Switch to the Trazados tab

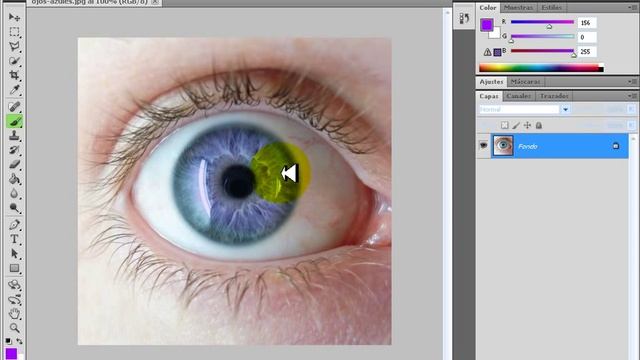[x=554, y=96]
